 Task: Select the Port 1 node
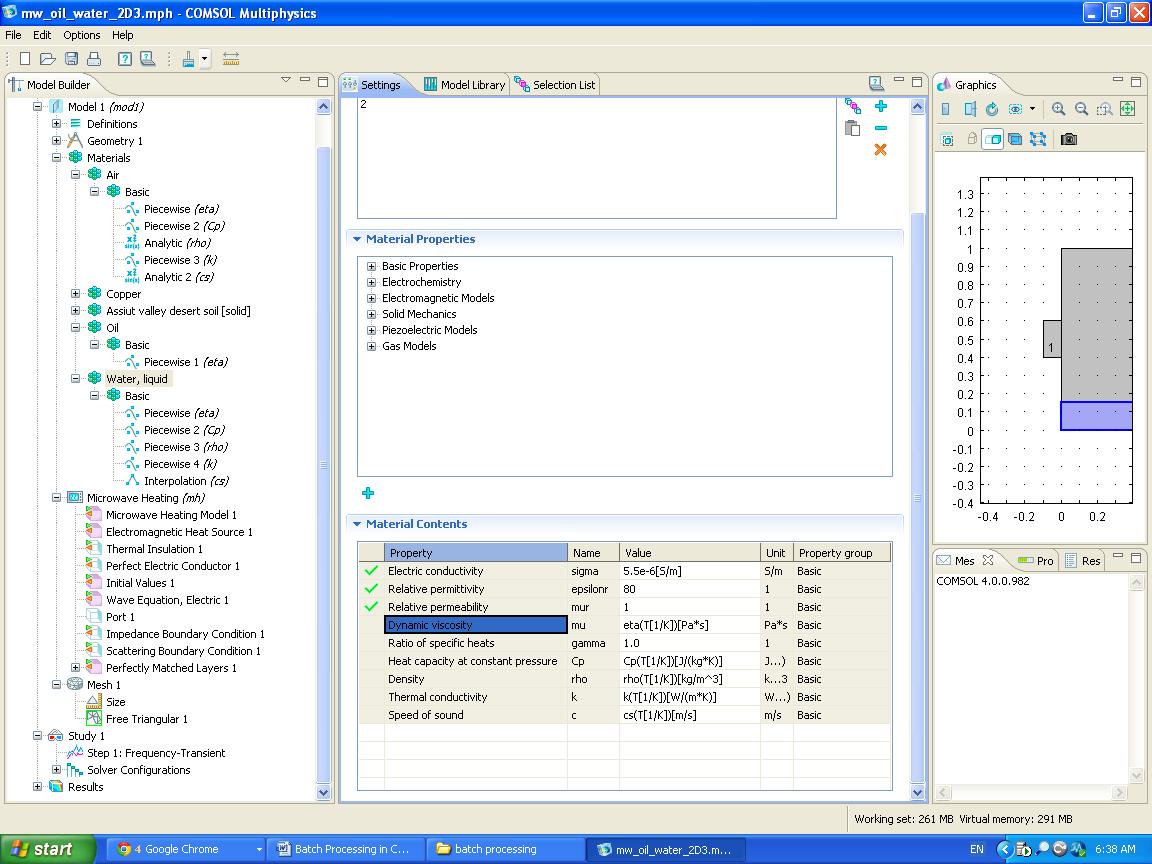(120, 617)
